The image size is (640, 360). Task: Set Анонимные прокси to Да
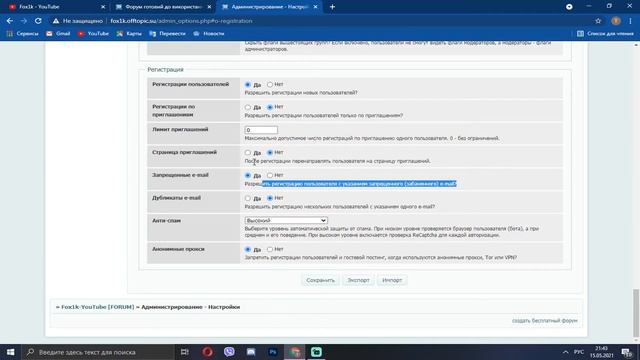click(x=248, y=249)
